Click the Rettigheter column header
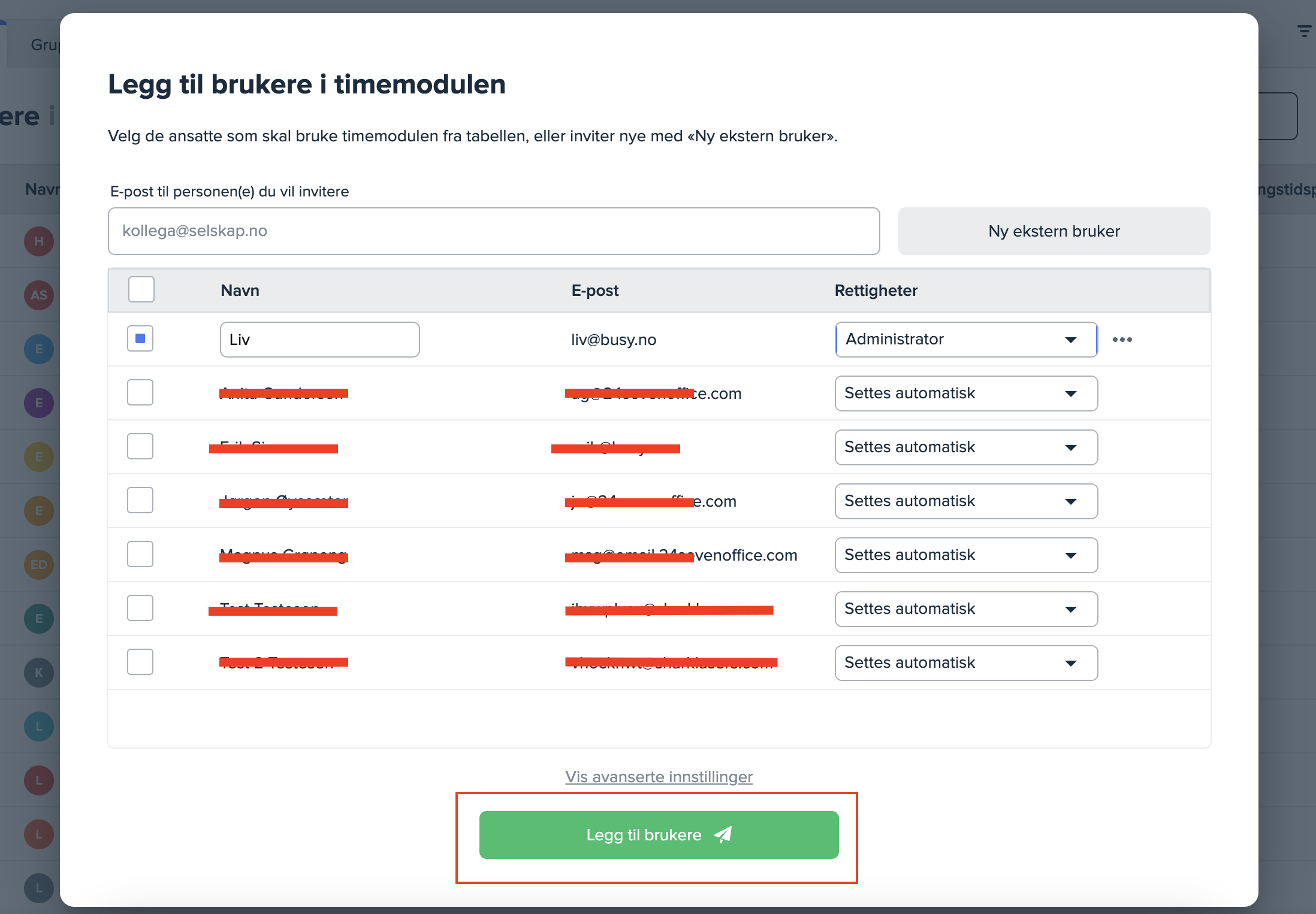Image resolution: width=1316 pixels, height=914 pixels. (876, 290)
